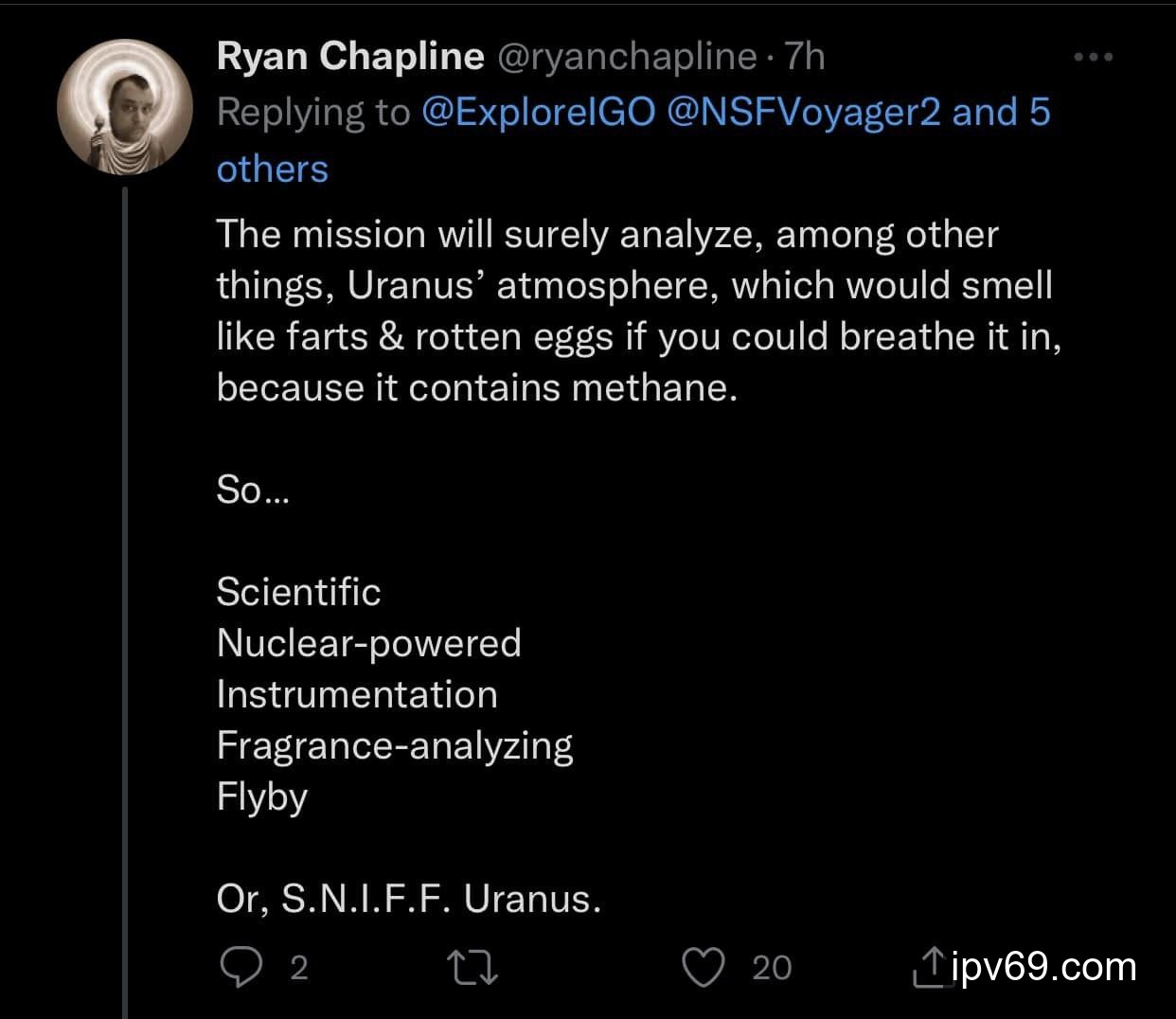This screenshot has height=1019, width=1176.
Task: Click the @ryanchapline handle
Action: click(626, 57)
